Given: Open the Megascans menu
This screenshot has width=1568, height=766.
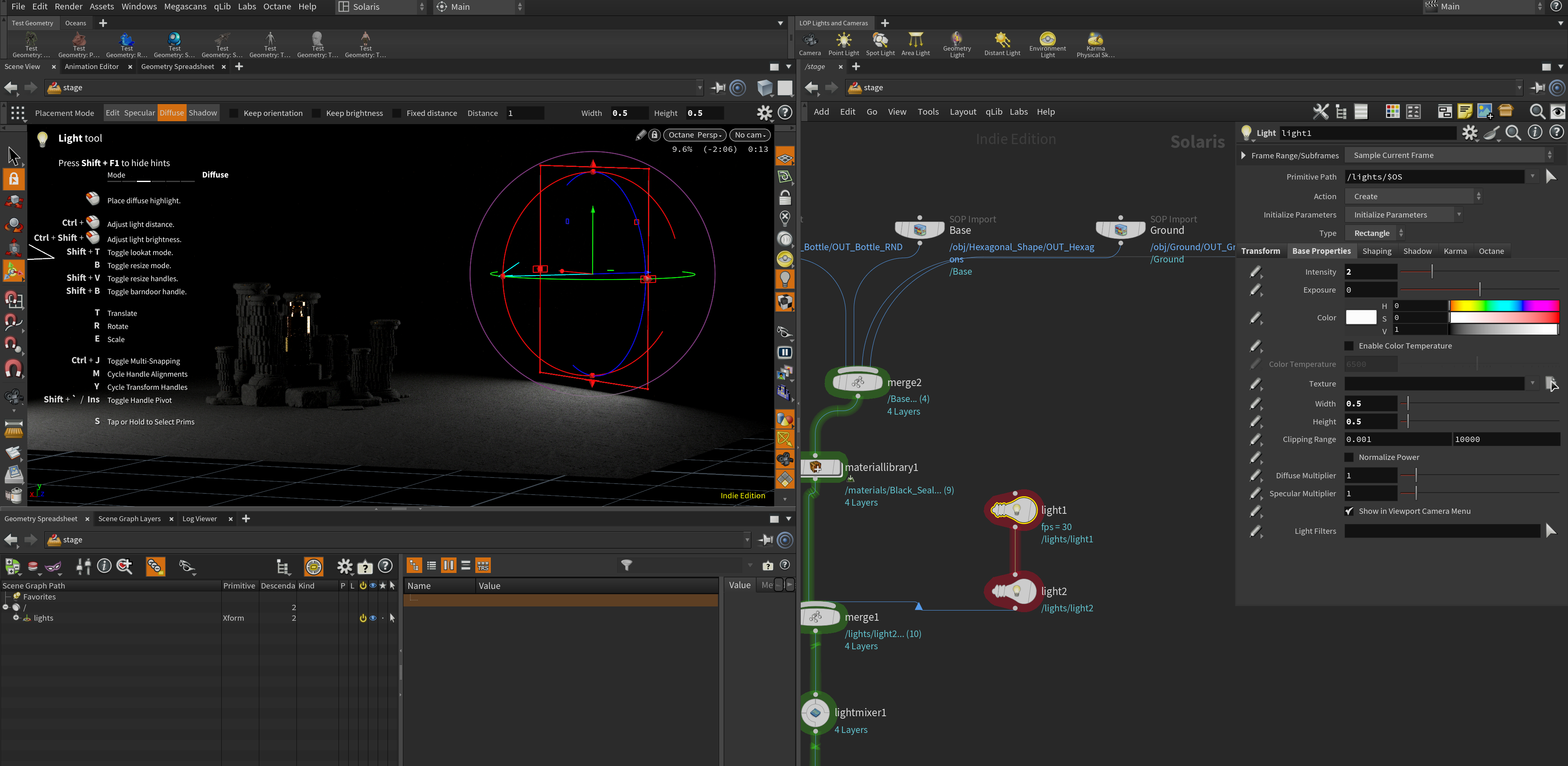Looking at the screenshot, I should 185,7.
